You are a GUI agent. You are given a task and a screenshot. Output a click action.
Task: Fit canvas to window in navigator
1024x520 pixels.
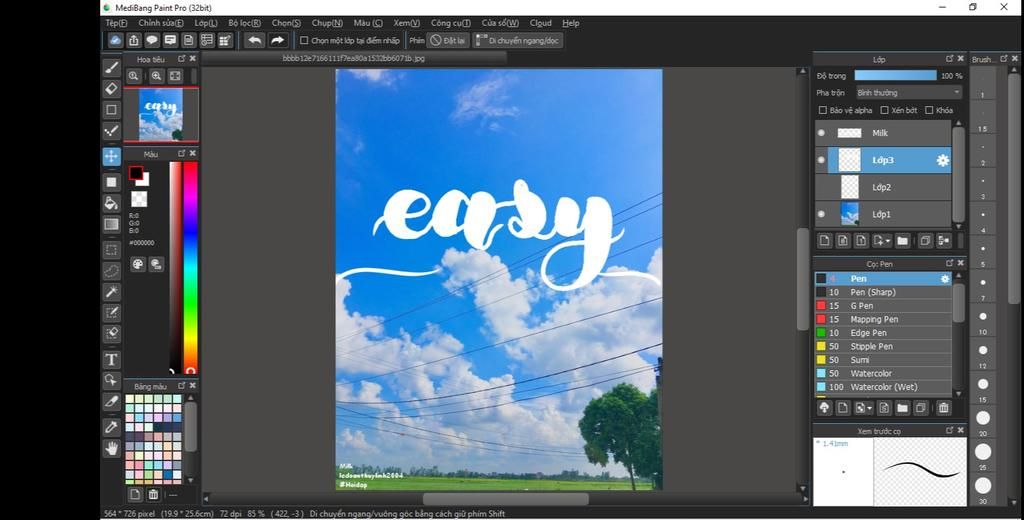coord(175,76)
